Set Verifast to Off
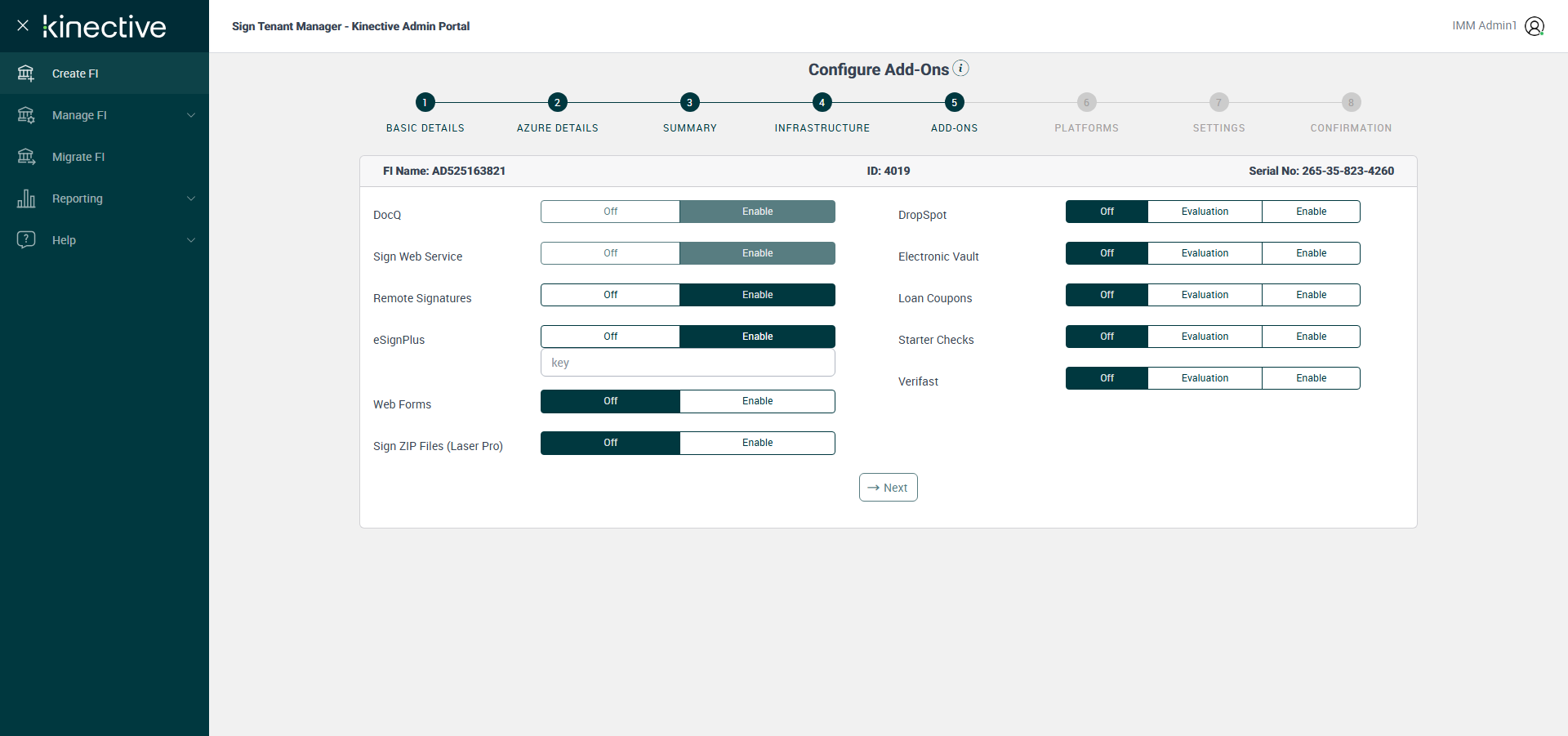Screen dimensions: 1568x736 [1107, 378]
